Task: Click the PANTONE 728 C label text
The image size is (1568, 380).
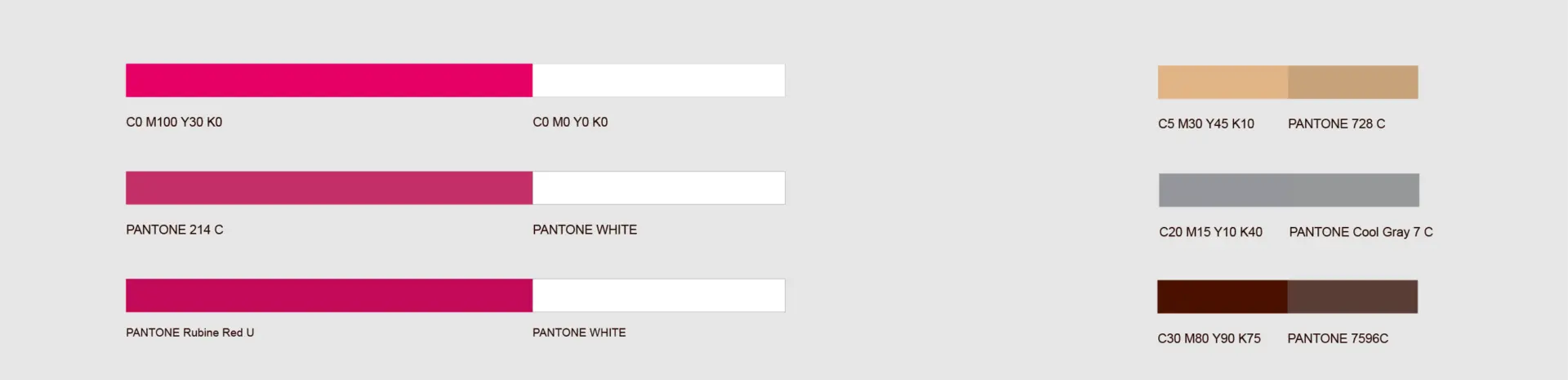Action: click(1336, 123)
